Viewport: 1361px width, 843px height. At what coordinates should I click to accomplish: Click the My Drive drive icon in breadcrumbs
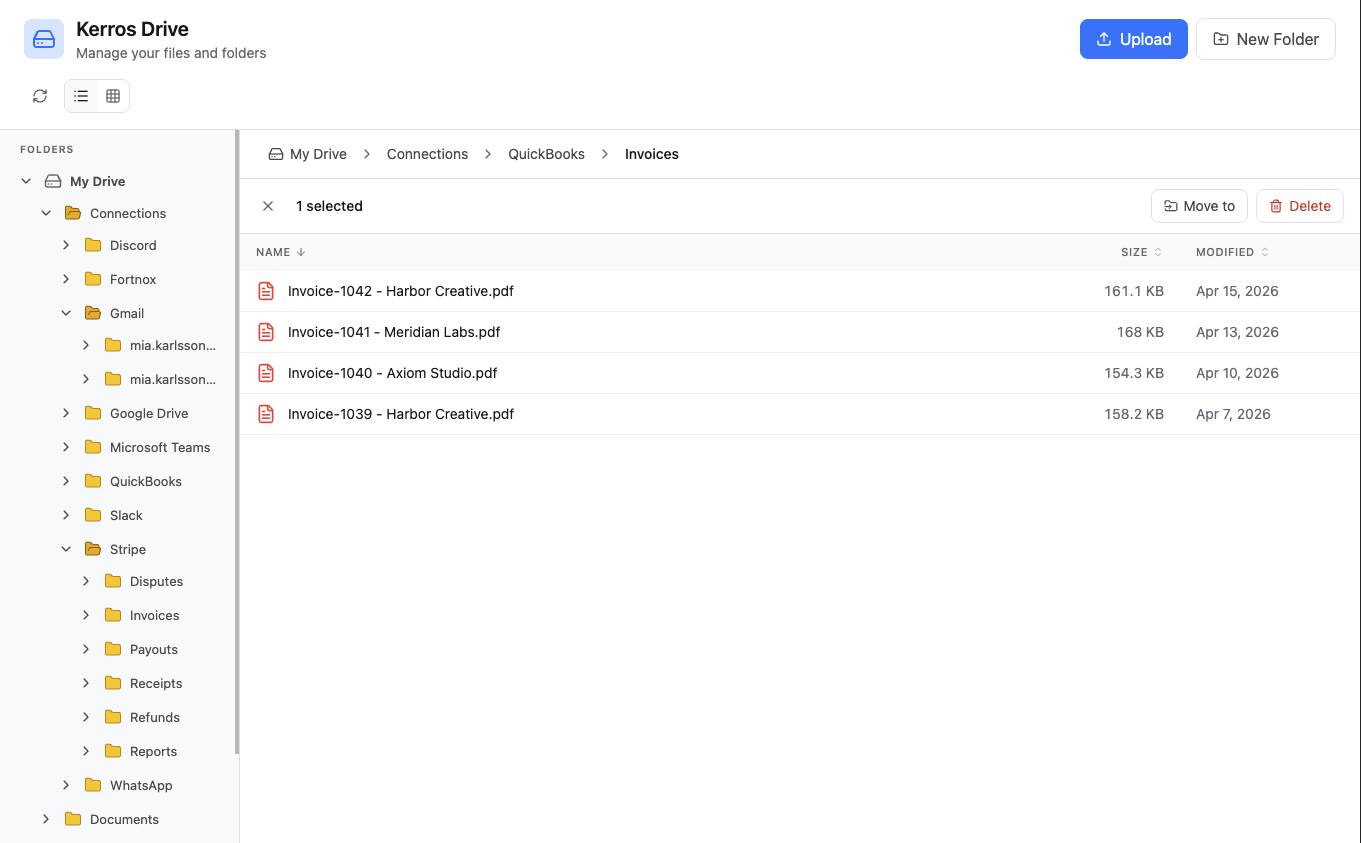pyautogui.click(x=275, y=153)
